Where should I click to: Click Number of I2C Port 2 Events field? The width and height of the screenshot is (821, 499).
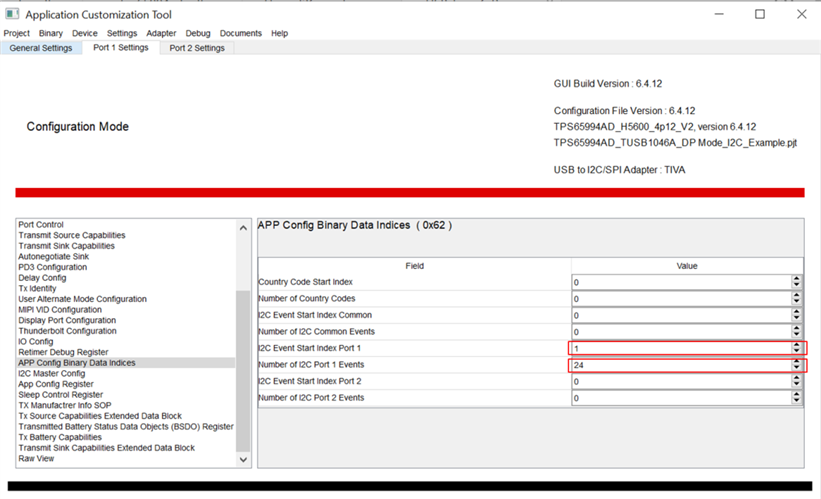pyautogui.click(x=681, y=398)
